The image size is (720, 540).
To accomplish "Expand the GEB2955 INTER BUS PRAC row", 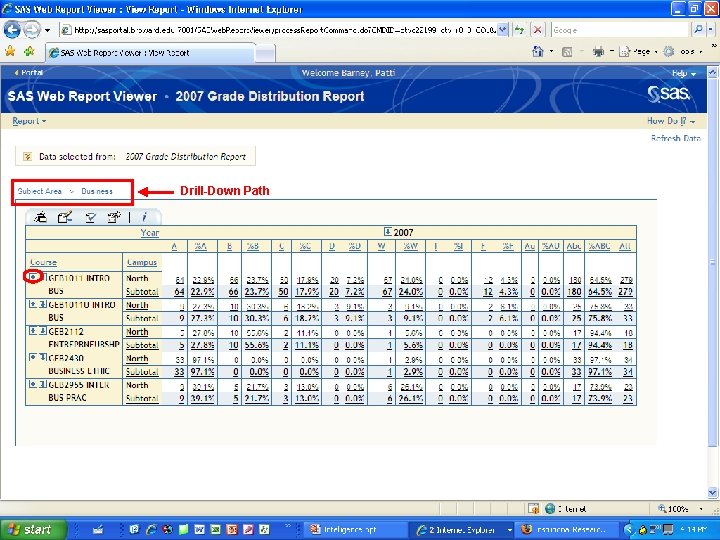I will (x=33, y=384).
